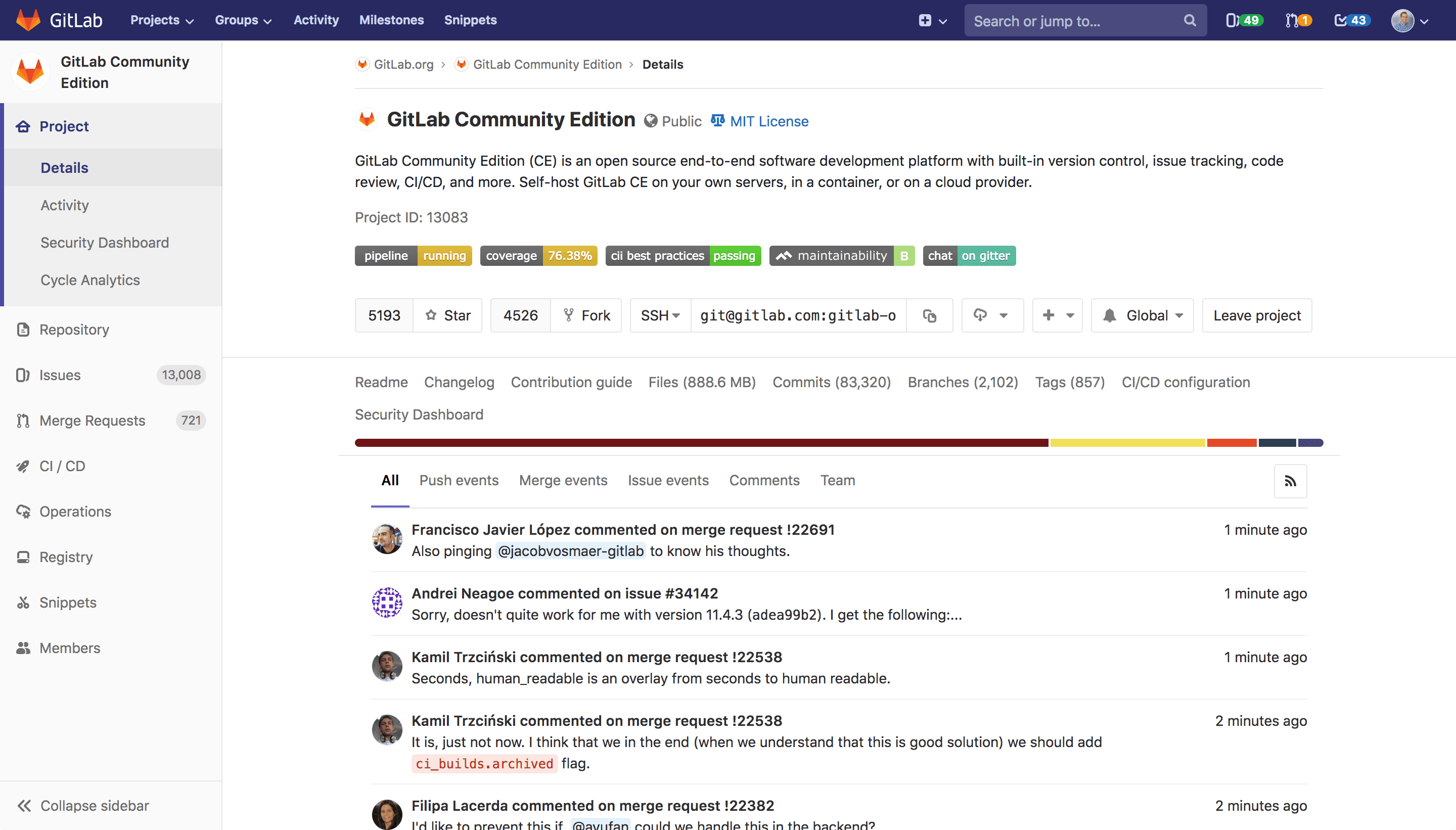Screen dimensions: 1456x830
Task: Open merge requests icon with badge 1
Action: pyautogui.click(x=1298, y=20)
